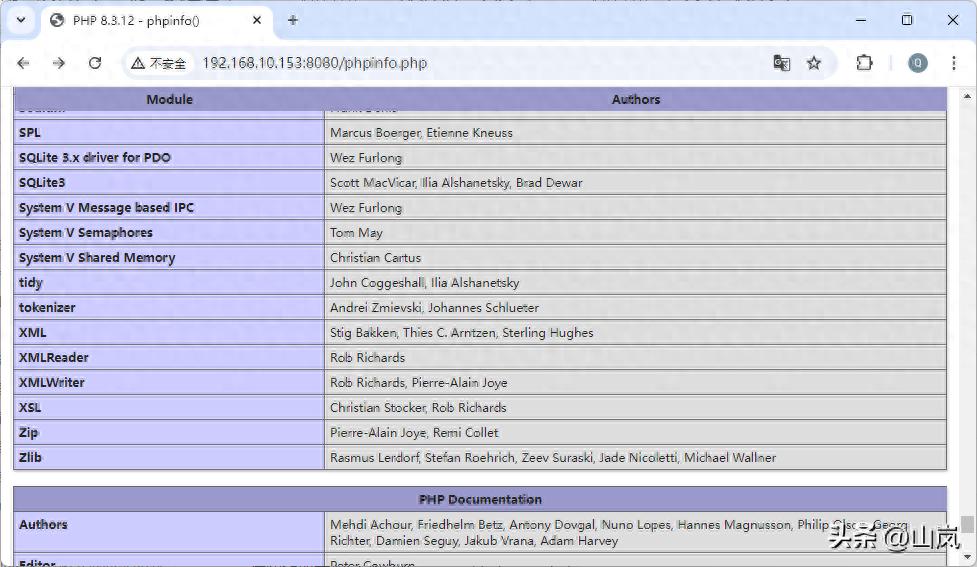This screenshot has width=977, height=567.
Task: Click the PHP Documentation section header
Action: [480, 500]
